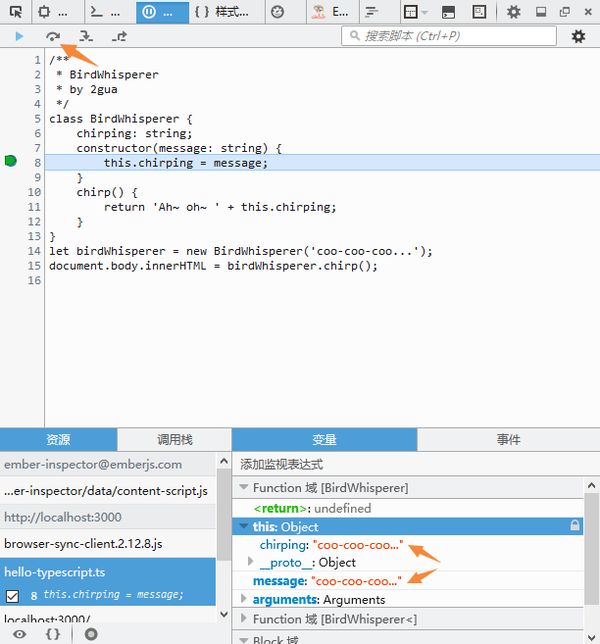
Task: Click chirping value "coo-coo-coo..." under this
Action: 359,545
